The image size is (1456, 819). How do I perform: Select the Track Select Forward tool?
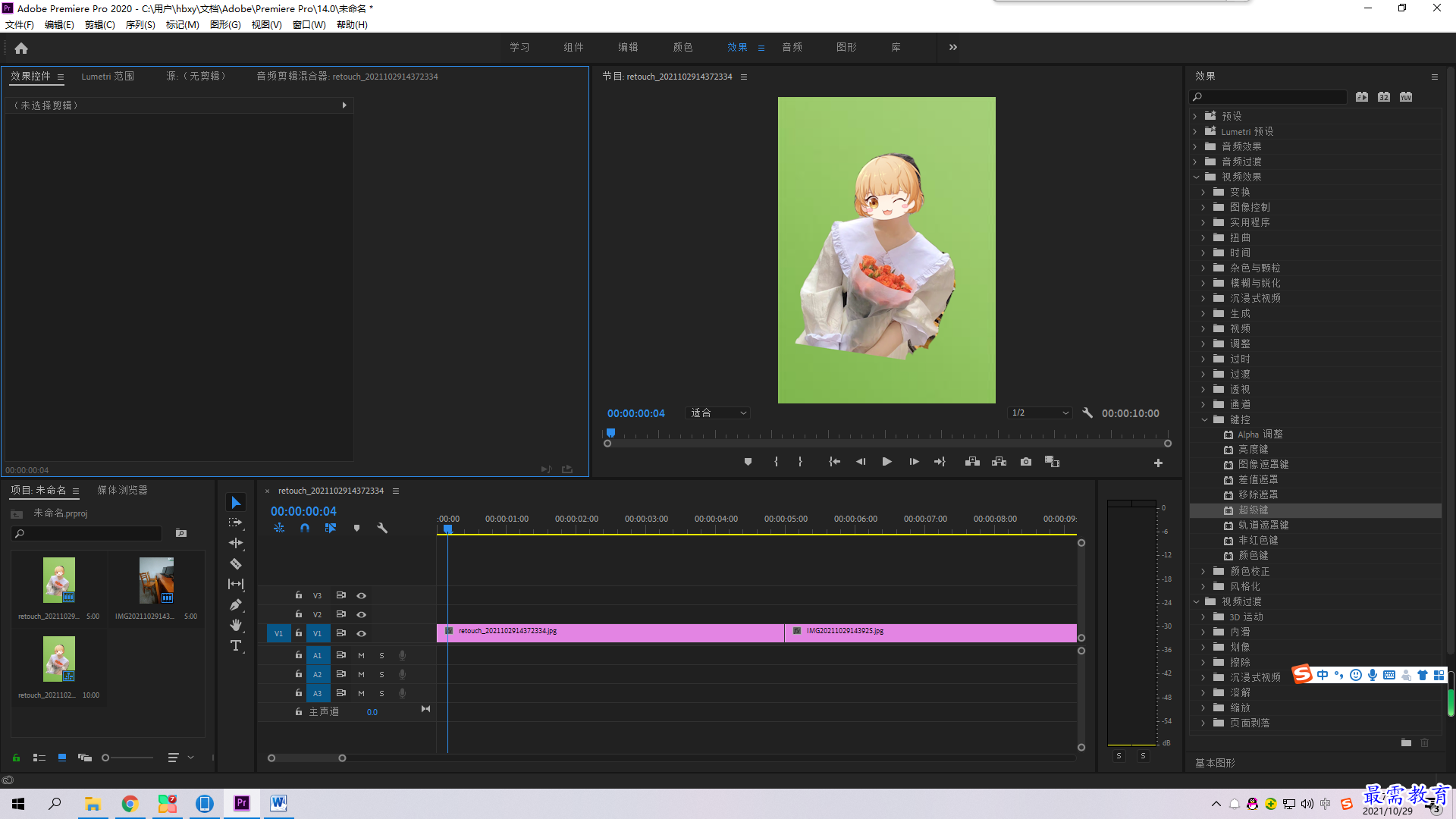236,522
